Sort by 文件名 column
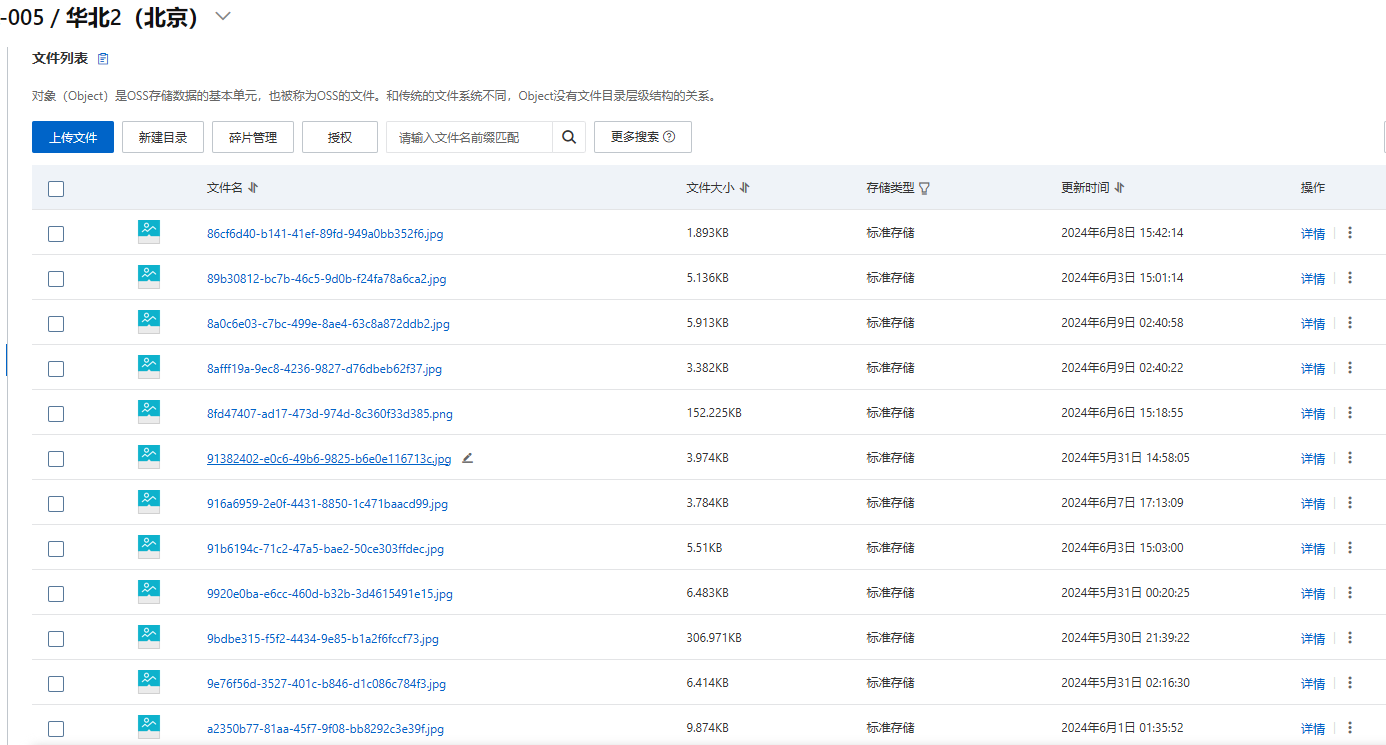The width and height of the screenshot is (1386, 745). [x=253, y=188]
